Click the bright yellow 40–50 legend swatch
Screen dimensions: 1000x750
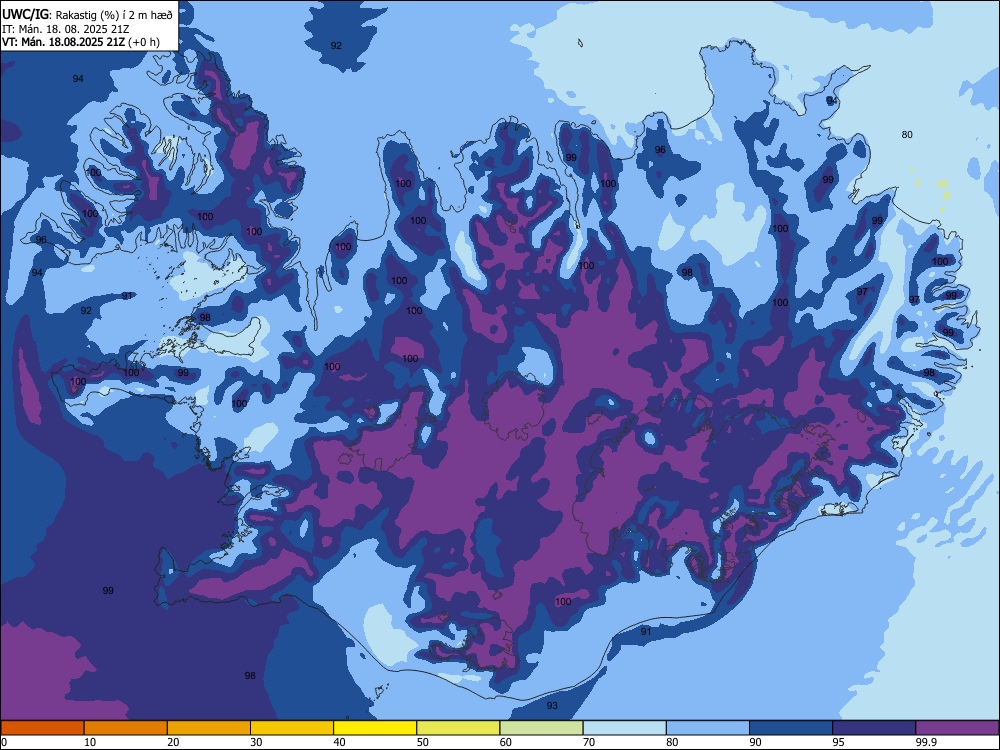(375, 728)
